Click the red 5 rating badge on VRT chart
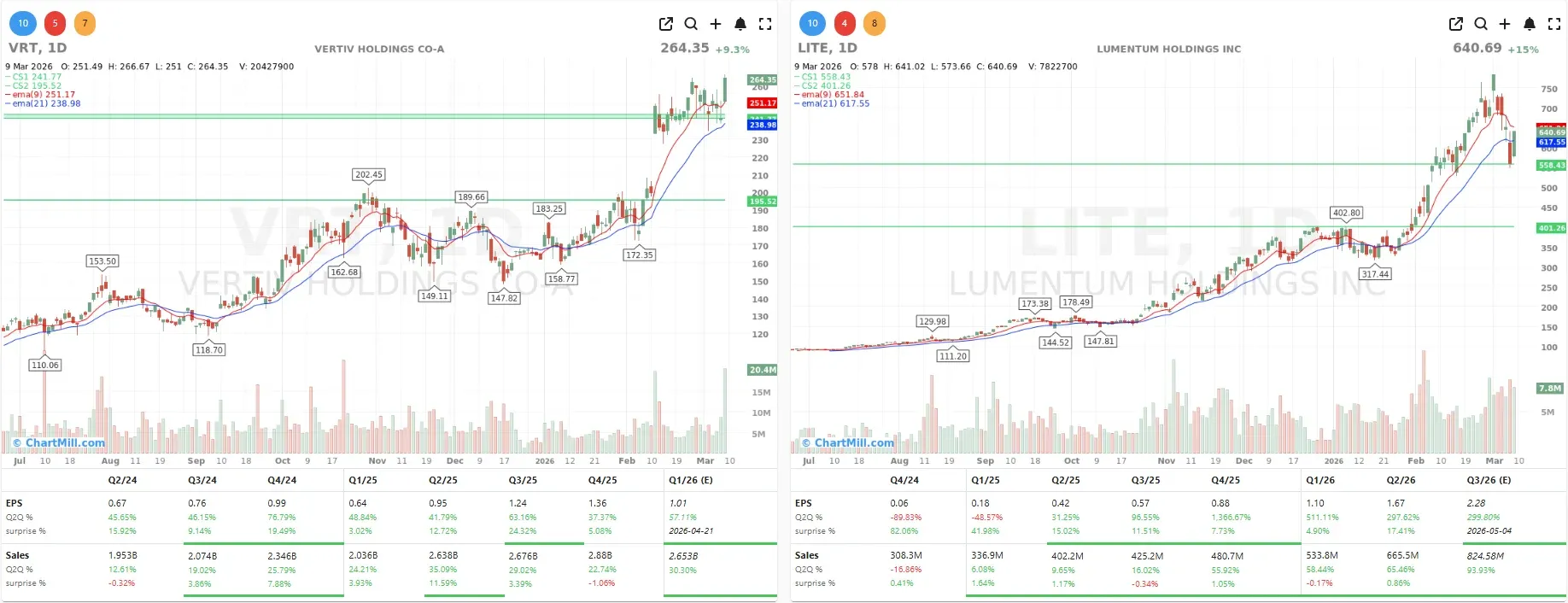 coord(55,23)
